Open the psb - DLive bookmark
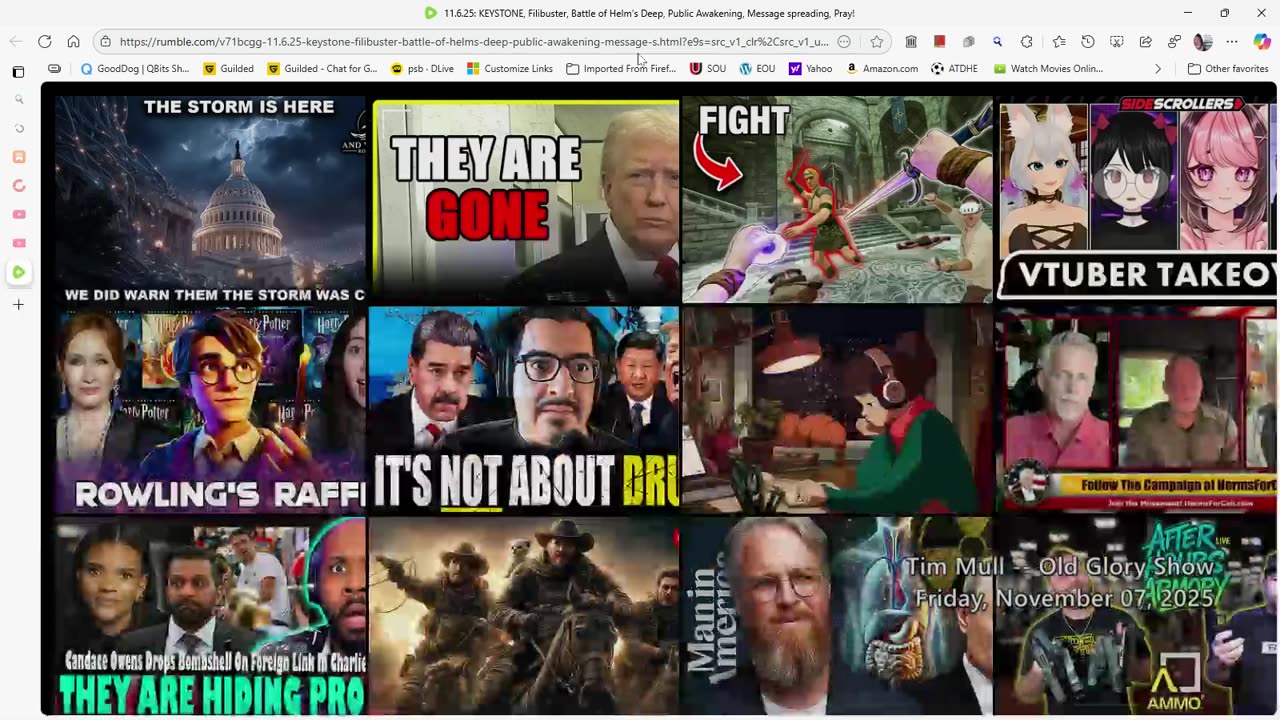Screen dimensions: 1280x720 [422, 69]
